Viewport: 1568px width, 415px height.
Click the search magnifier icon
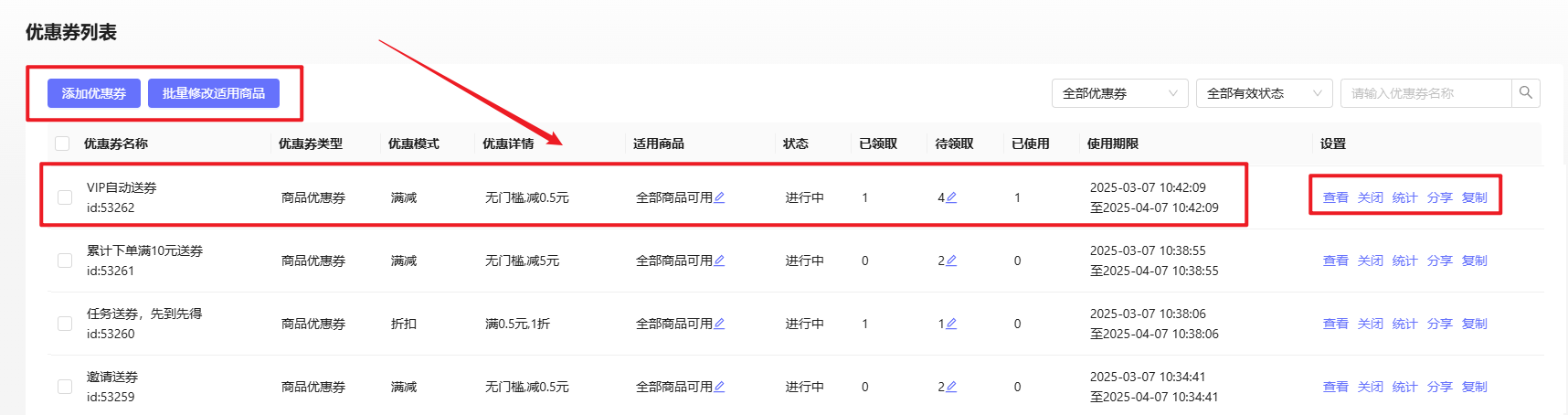pos(1525,93)
